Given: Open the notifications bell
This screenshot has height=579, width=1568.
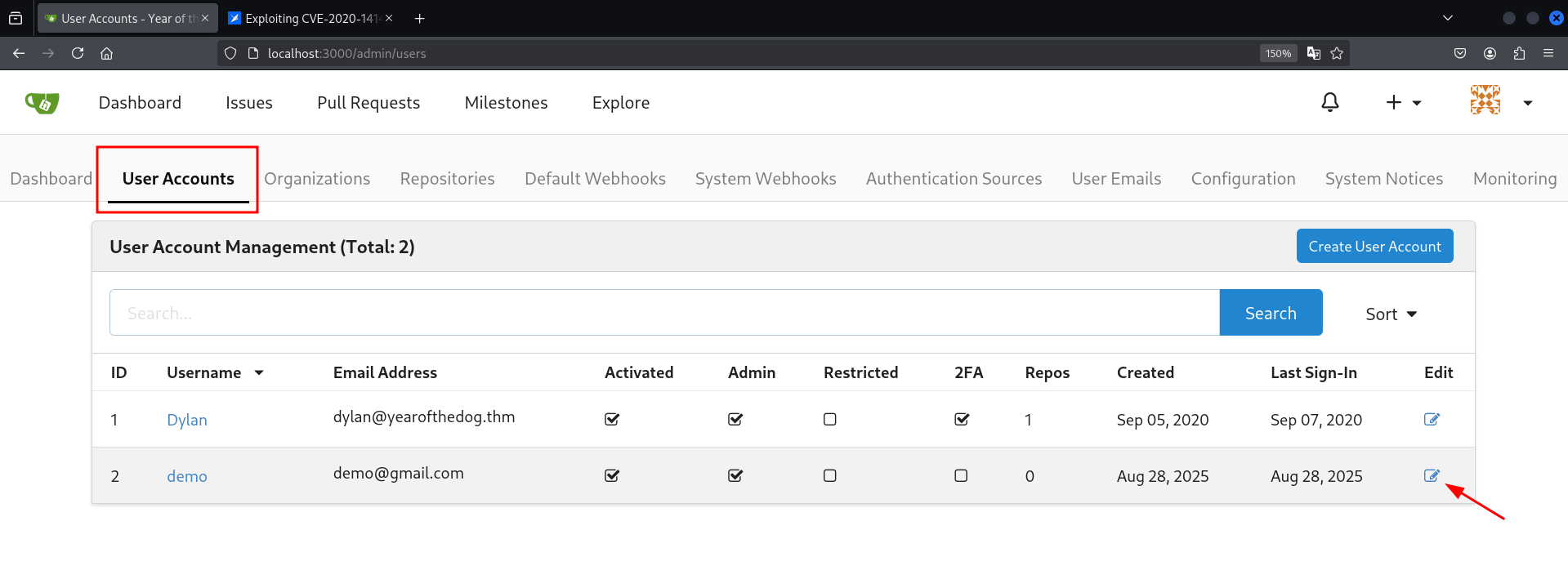Looking at the screenshot, I should [1329, 102].
